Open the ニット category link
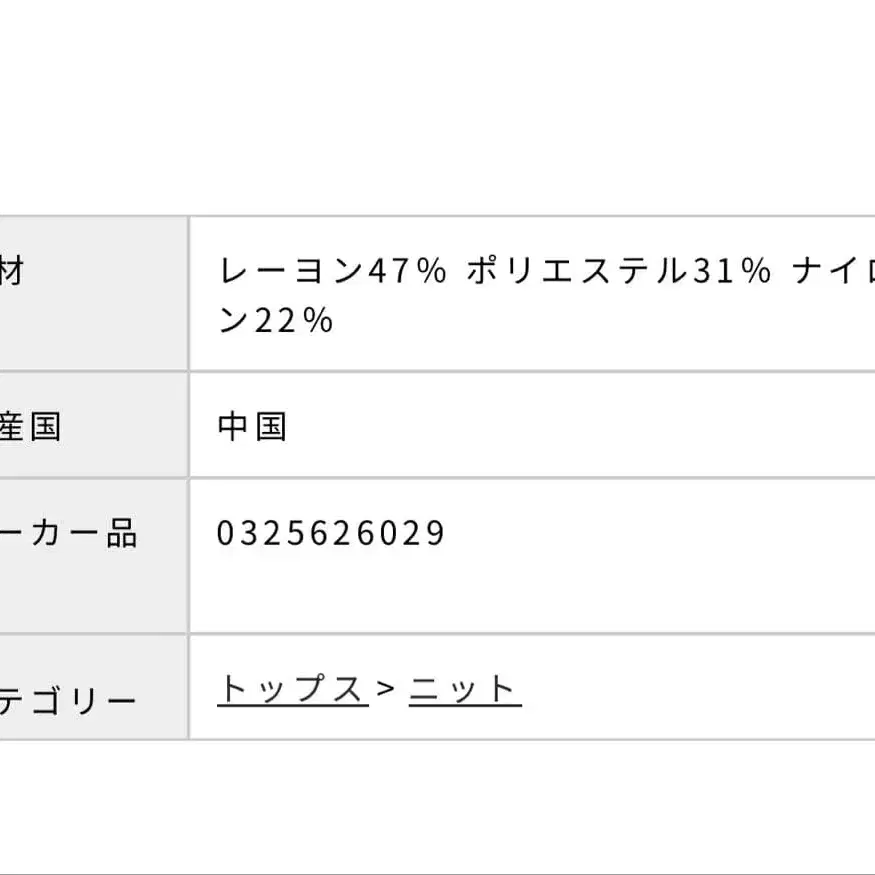Viewport: 875px width, 875px height. click(x=465, y=690)
